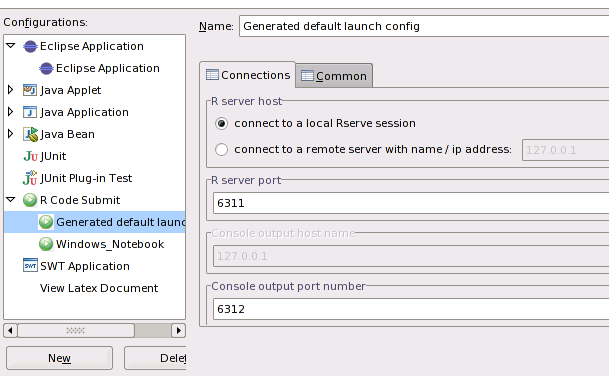Click the Connections tab icon
Screen dimensions: 609x376
point(212,74)
